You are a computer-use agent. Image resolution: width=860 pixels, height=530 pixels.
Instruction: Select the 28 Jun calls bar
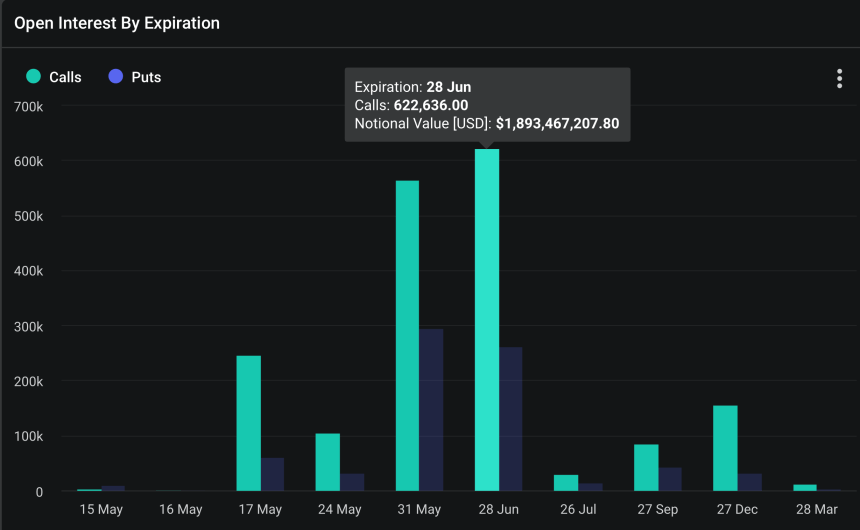point(487,320)
